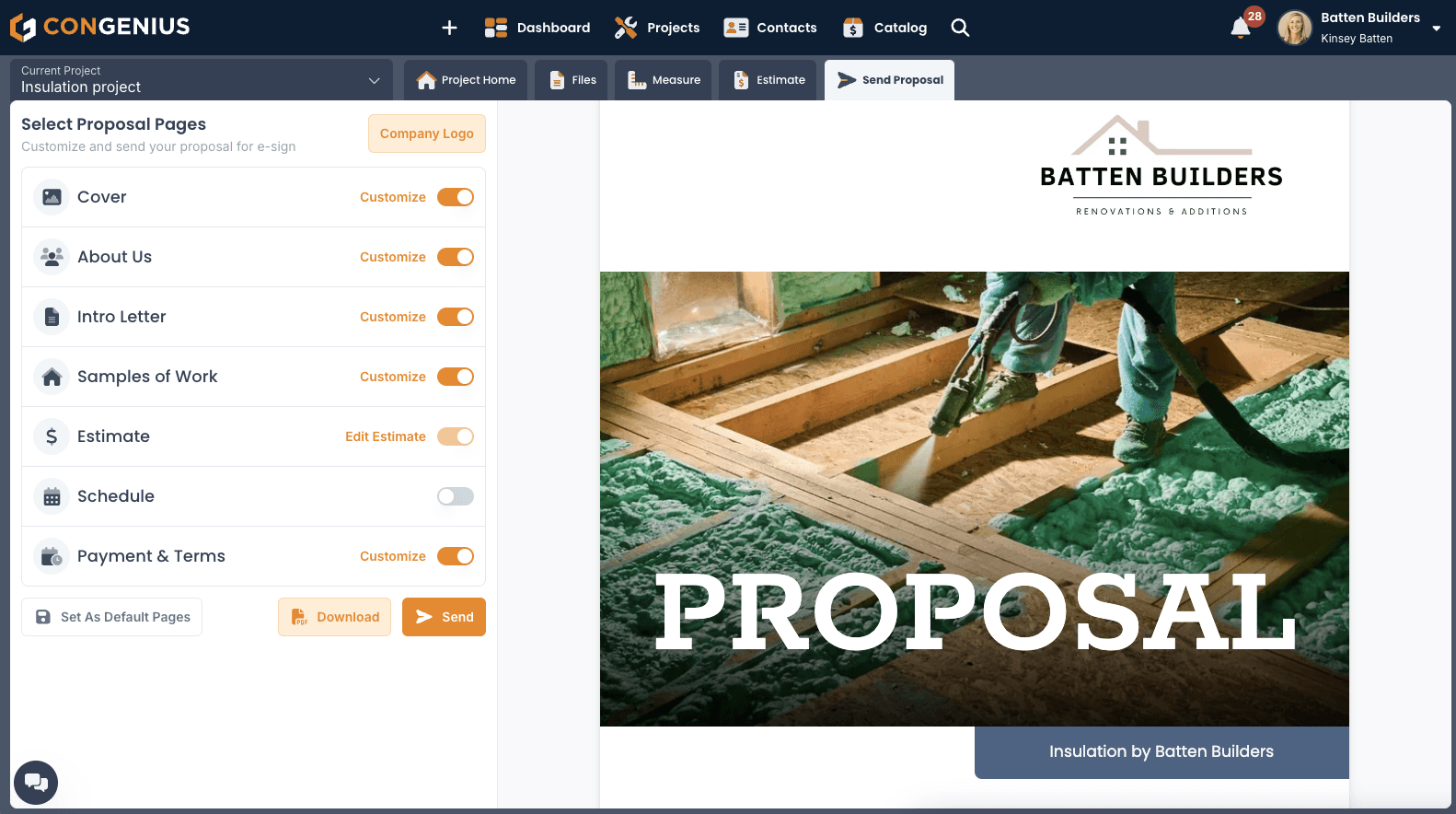Customize the Samples of Work page

pos(393,377)
